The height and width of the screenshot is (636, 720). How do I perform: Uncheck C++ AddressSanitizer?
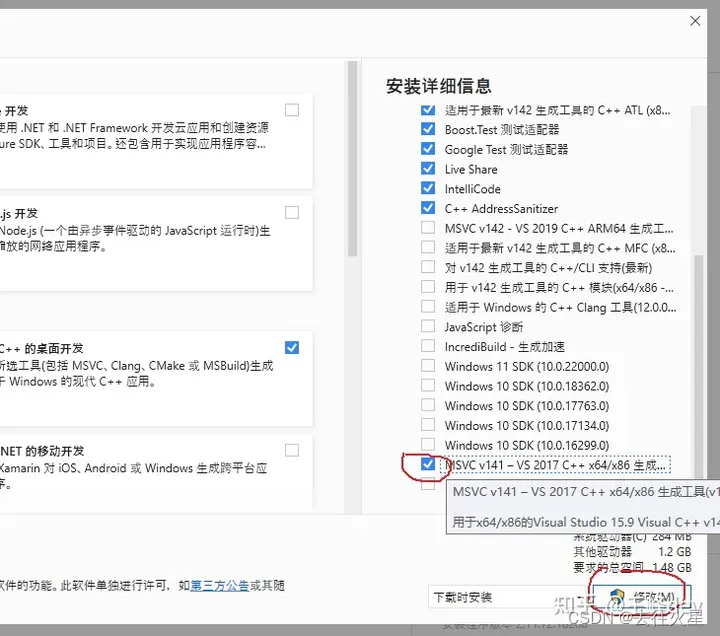[428, 208]
